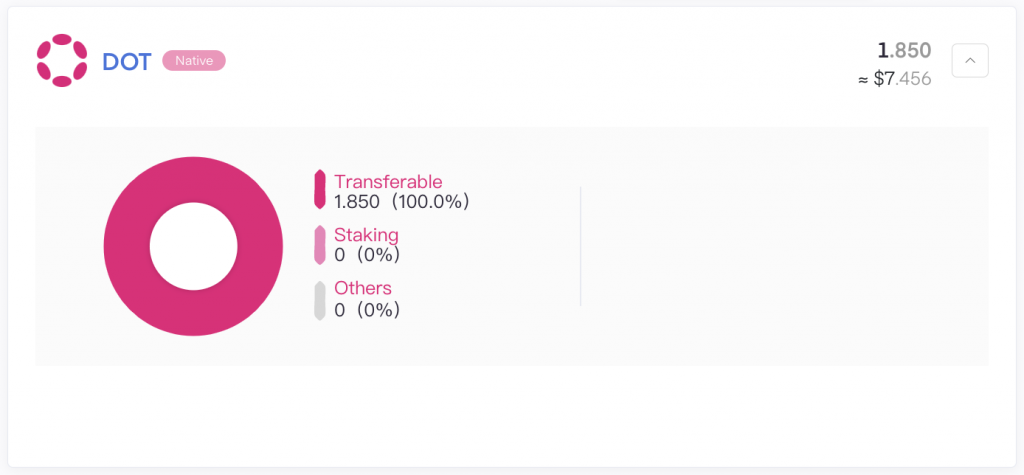
Task: Click the grey Others legend marker
Action: click(x=319, y=301)
